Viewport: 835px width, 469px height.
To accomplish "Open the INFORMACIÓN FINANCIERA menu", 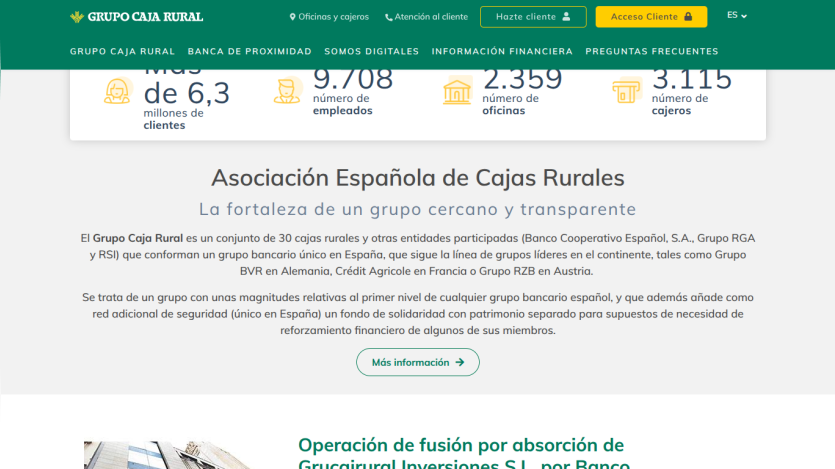I will [502, 51].
